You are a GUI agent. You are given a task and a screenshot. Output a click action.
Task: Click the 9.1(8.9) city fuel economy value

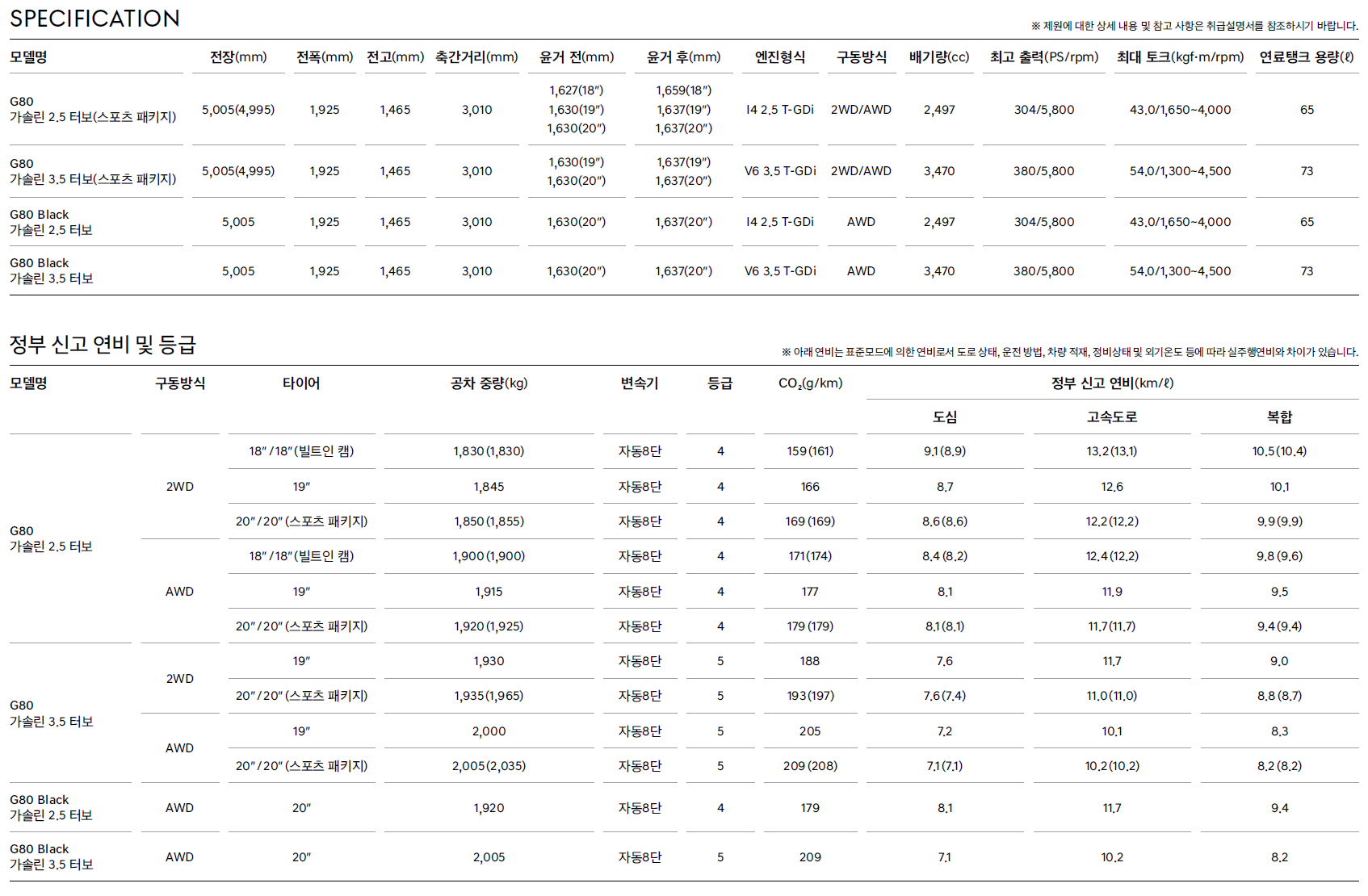coord(945,451)
